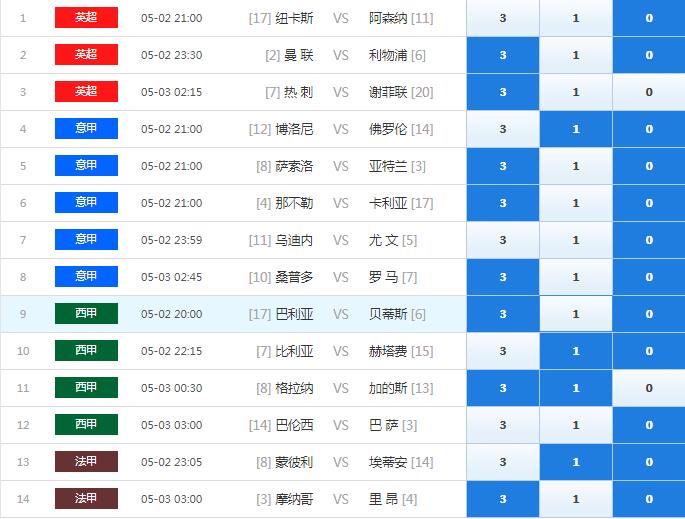Open away team 贝蒂斯
The image size is (685, 519).
click(x=388, y=314)
